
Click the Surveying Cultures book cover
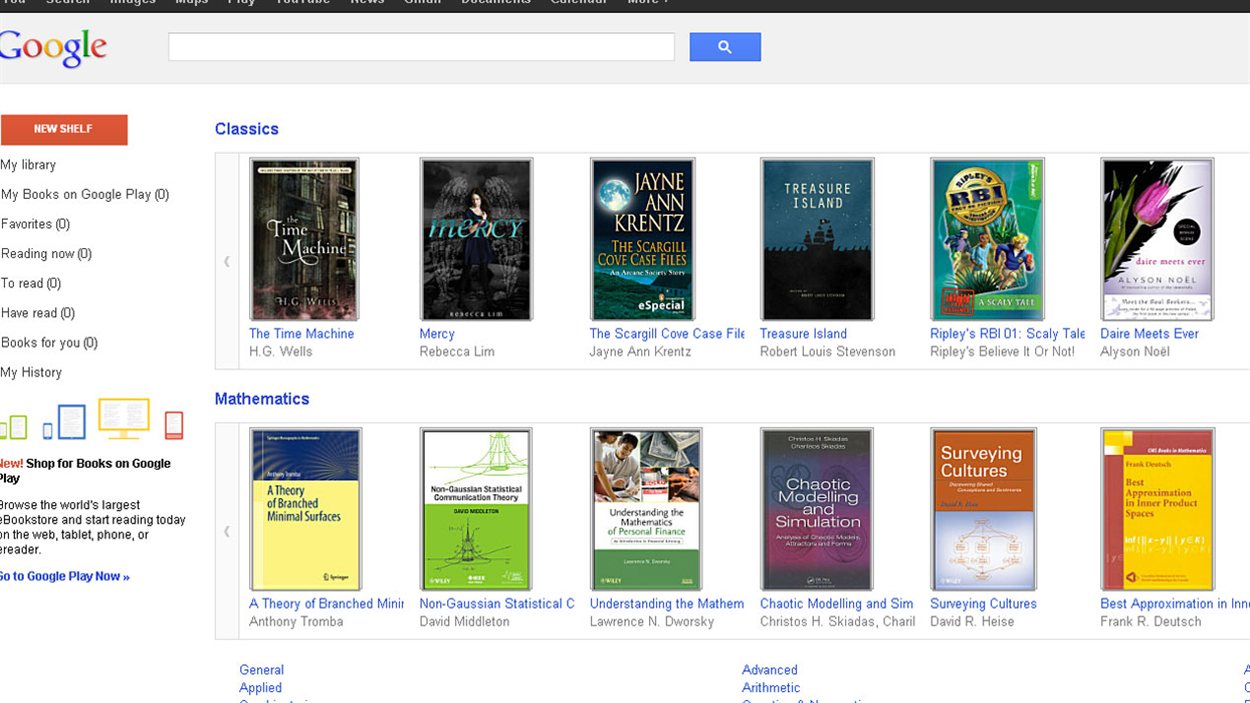[983, 509]
